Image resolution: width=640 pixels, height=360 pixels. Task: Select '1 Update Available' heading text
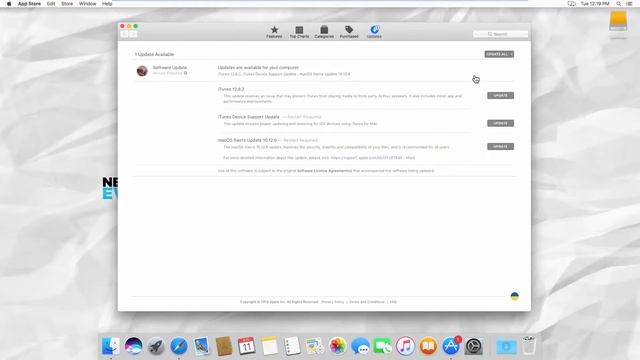(x=154, y=54)
